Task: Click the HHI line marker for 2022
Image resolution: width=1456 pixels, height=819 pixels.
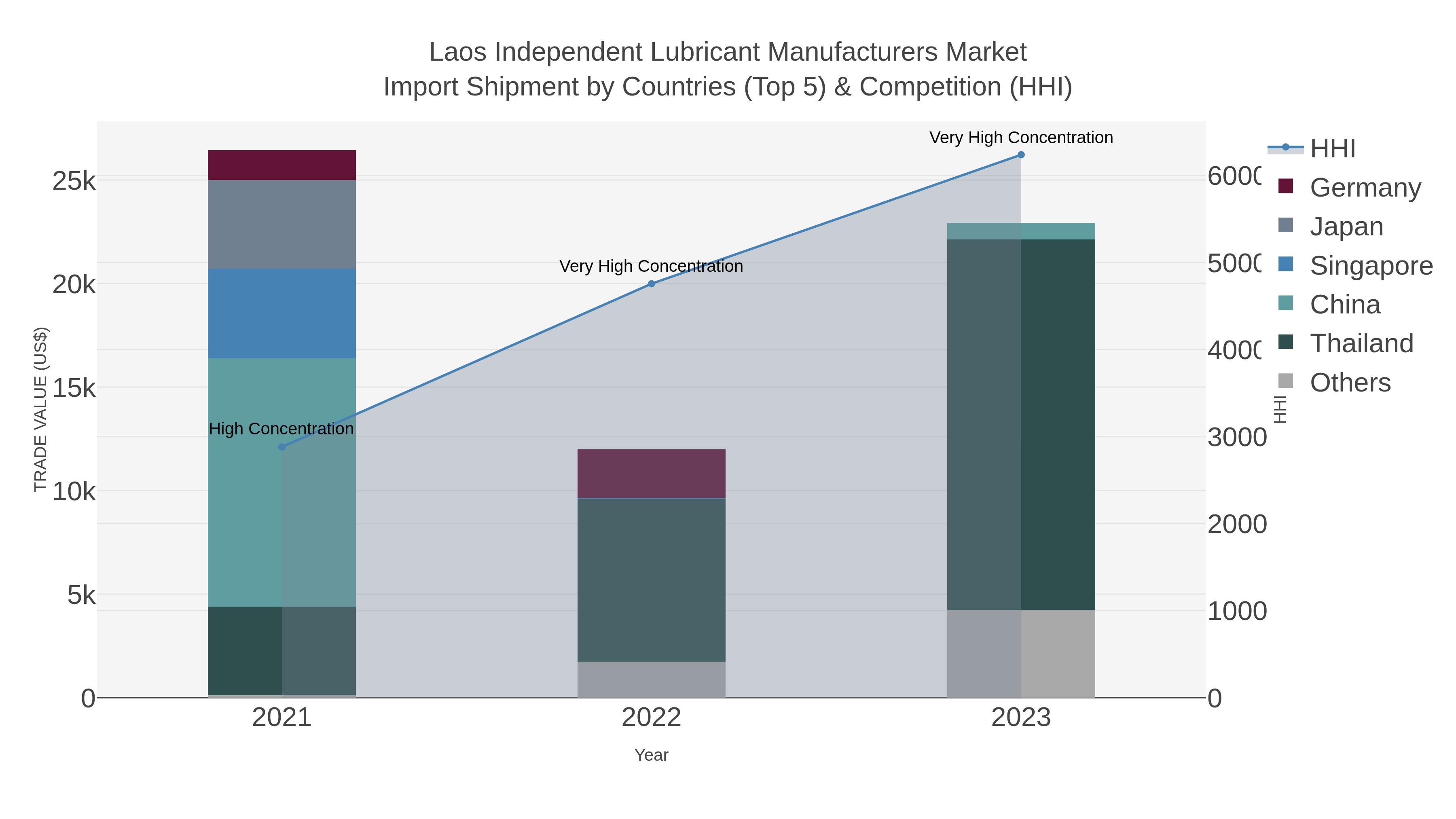Action: pos(651,284)
